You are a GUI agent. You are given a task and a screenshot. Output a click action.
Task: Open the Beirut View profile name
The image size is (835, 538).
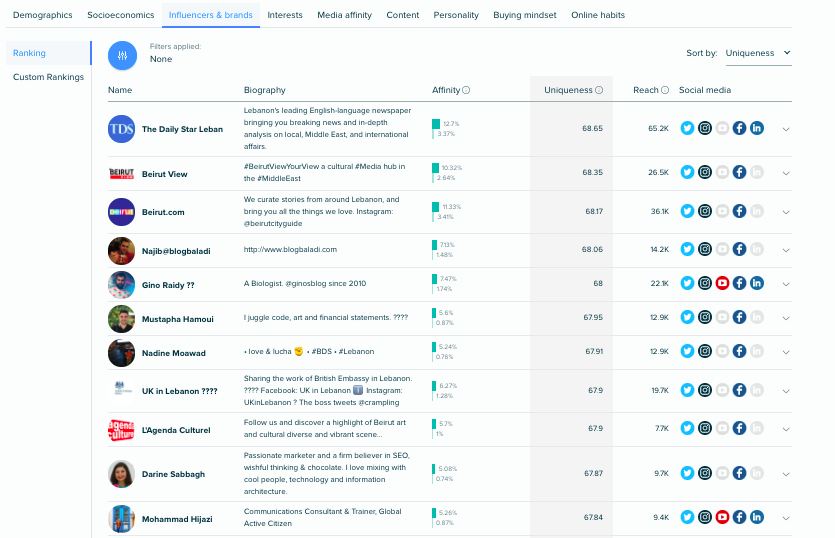[165, 174]
